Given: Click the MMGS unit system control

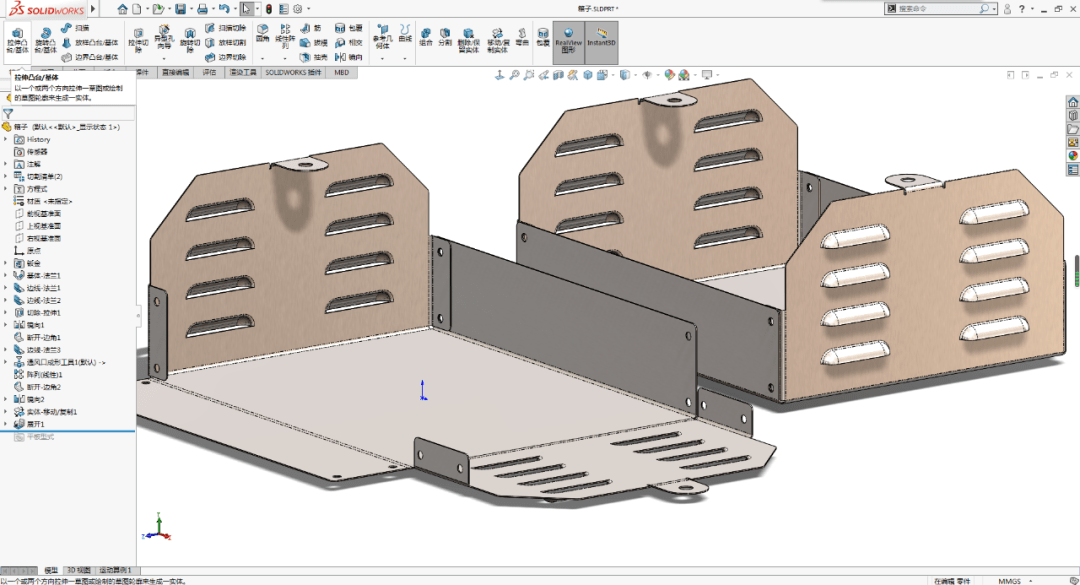Looking at the screenshot, I should [x=1009, y=578].
